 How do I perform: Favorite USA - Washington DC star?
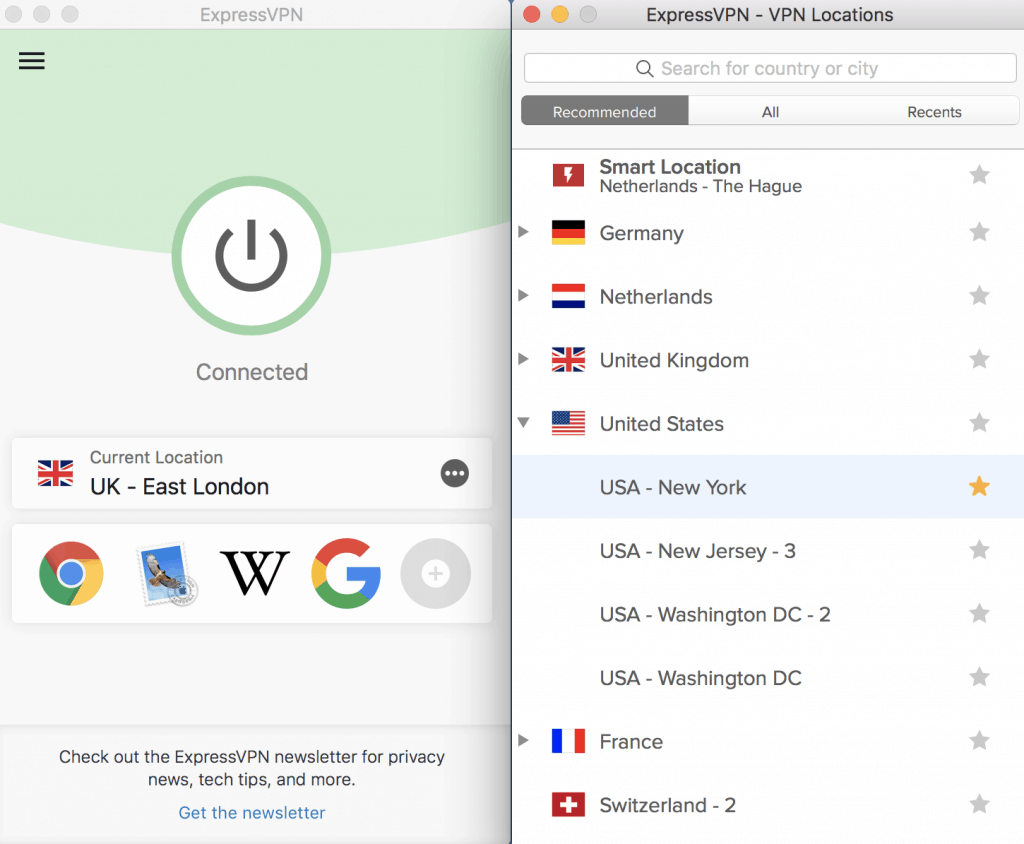979,677
